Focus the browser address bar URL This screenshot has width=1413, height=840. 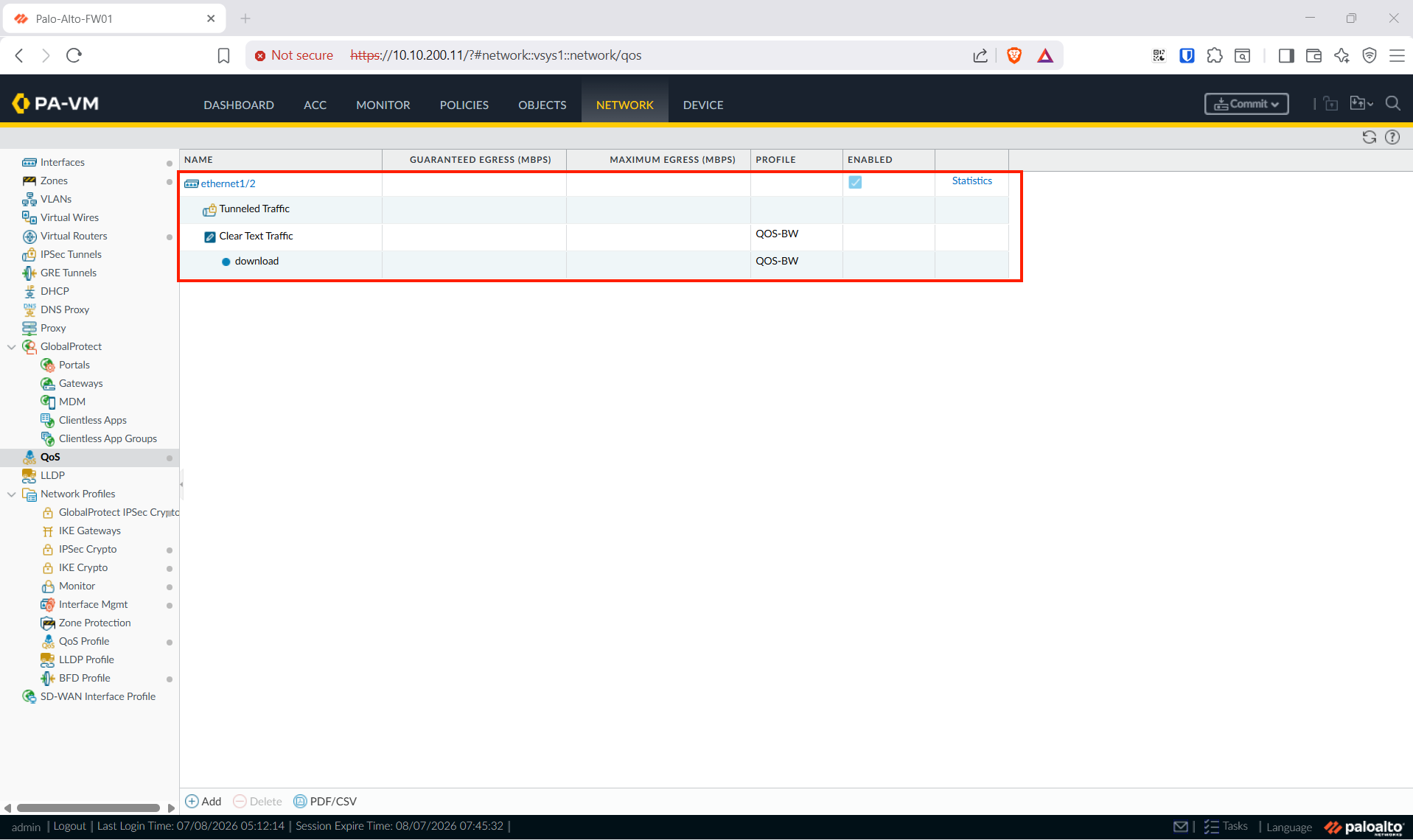point(495,55)
